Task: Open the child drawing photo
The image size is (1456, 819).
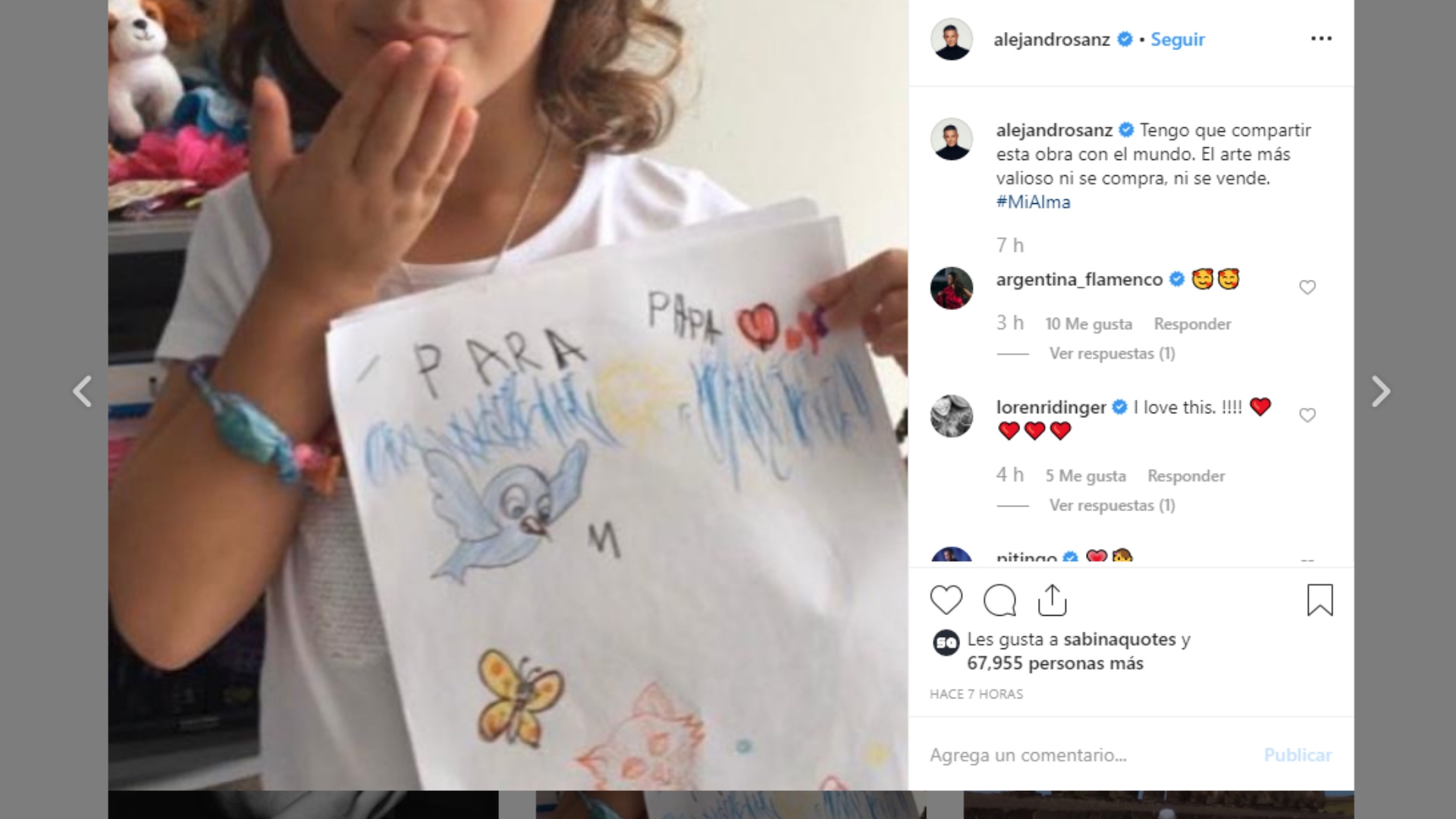Action: pos(508,394)
